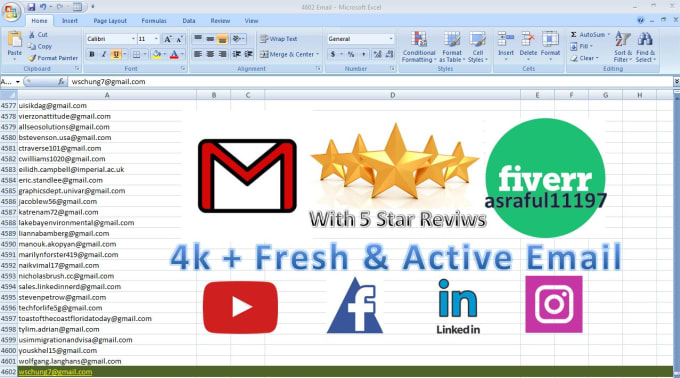Click Merge & Center
Screen dimensions: 680x378
coord(287,54)
